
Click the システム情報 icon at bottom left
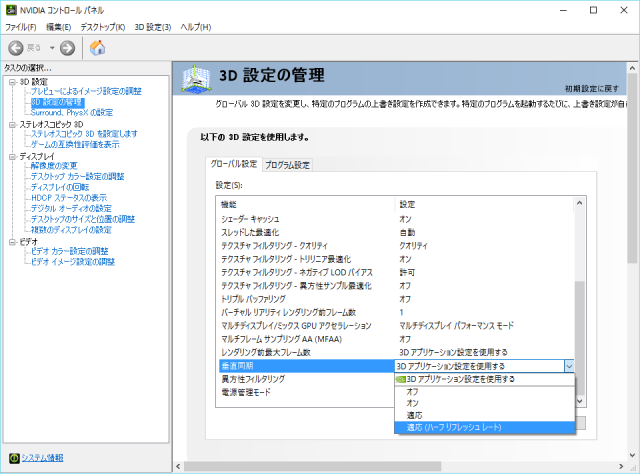(12, 458)
